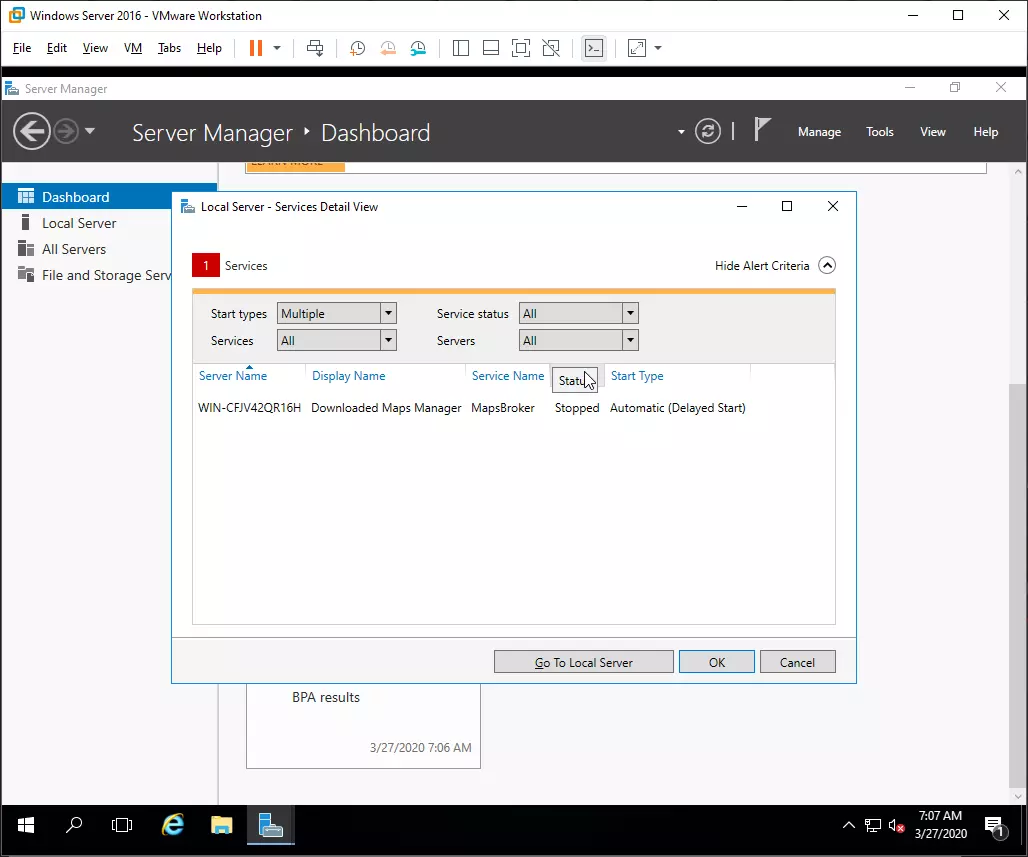Screen dimensions: 1028x857
Task: Open the Service status dropdown
Action: 578,313
